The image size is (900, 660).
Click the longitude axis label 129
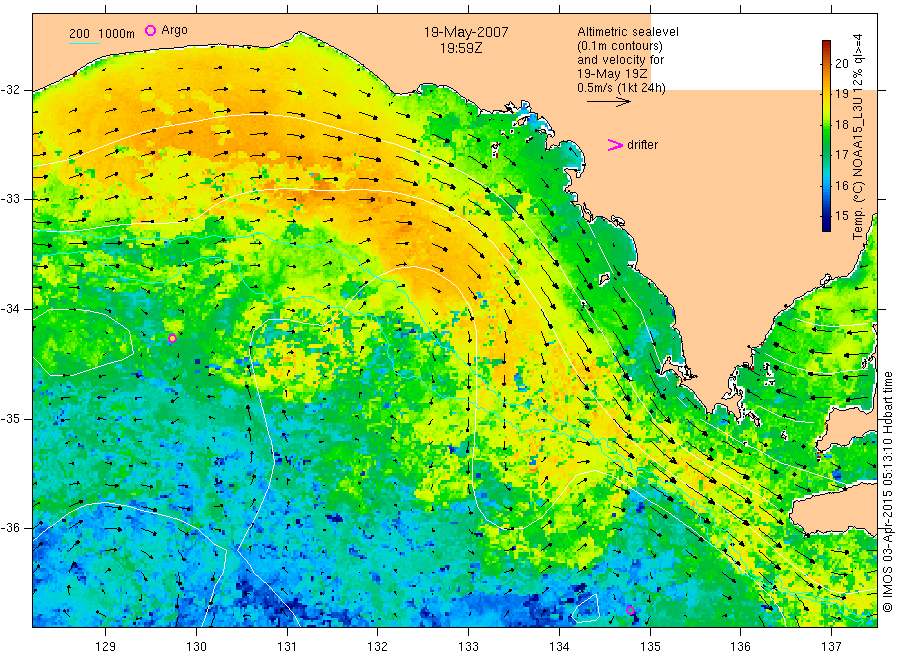(x=106, y=647)
